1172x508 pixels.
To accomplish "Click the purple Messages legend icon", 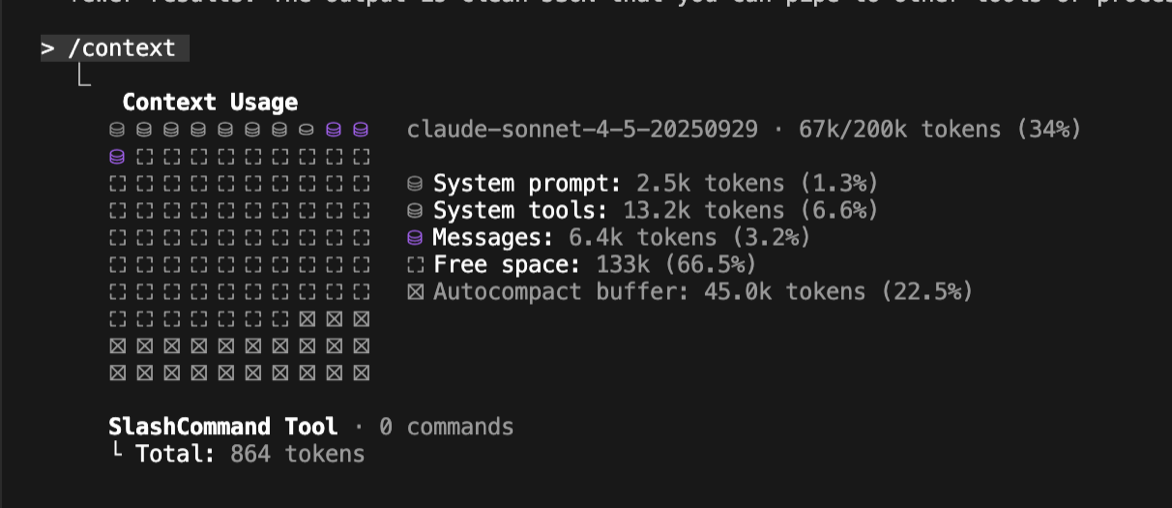I will point(415,238).
